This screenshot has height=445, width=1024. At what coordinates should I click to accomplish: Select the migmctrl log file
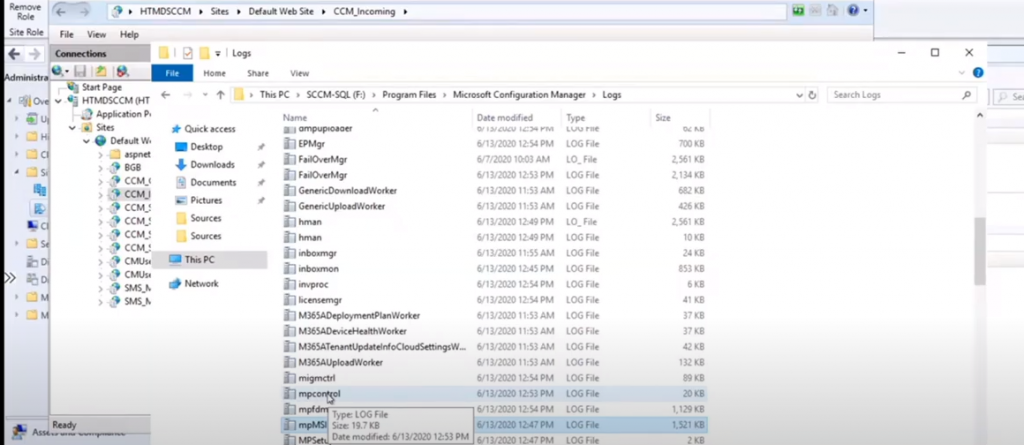494,378
